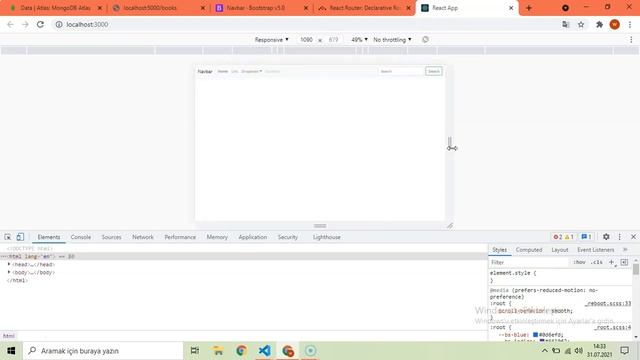This screenshot has width=640, height=360.
Task: Select the Elements tab
Action: pyautogui.click(x=49, y=237)
